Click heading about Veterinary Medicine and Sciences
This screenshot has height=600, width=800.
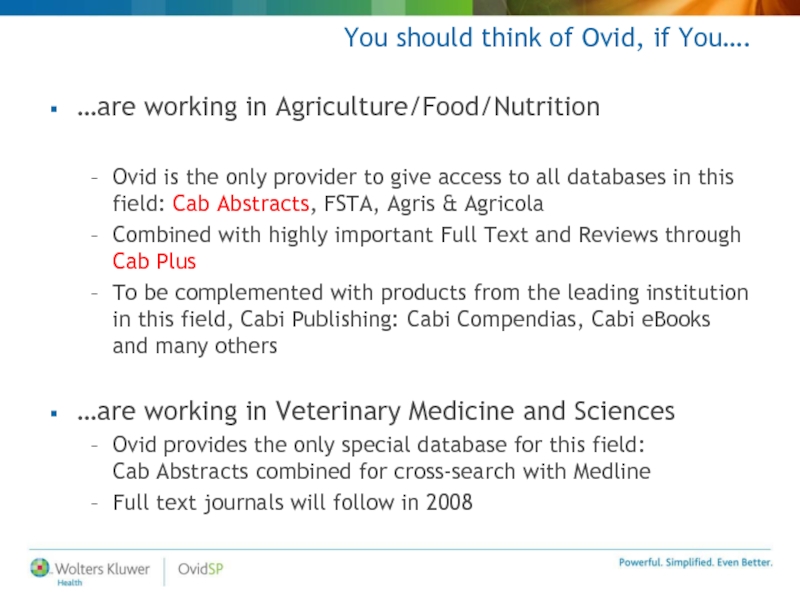[x=376, y=411]
